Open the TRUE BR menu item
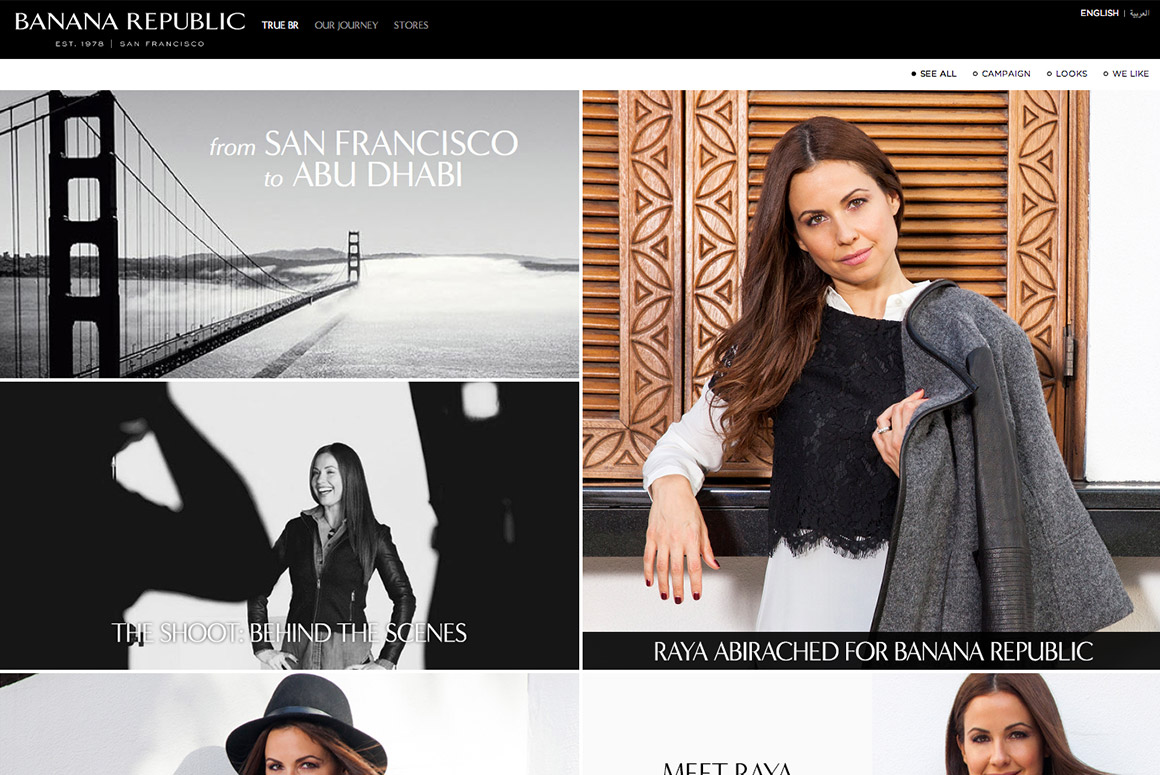The image size is (1160, 775). click(280, 25)
